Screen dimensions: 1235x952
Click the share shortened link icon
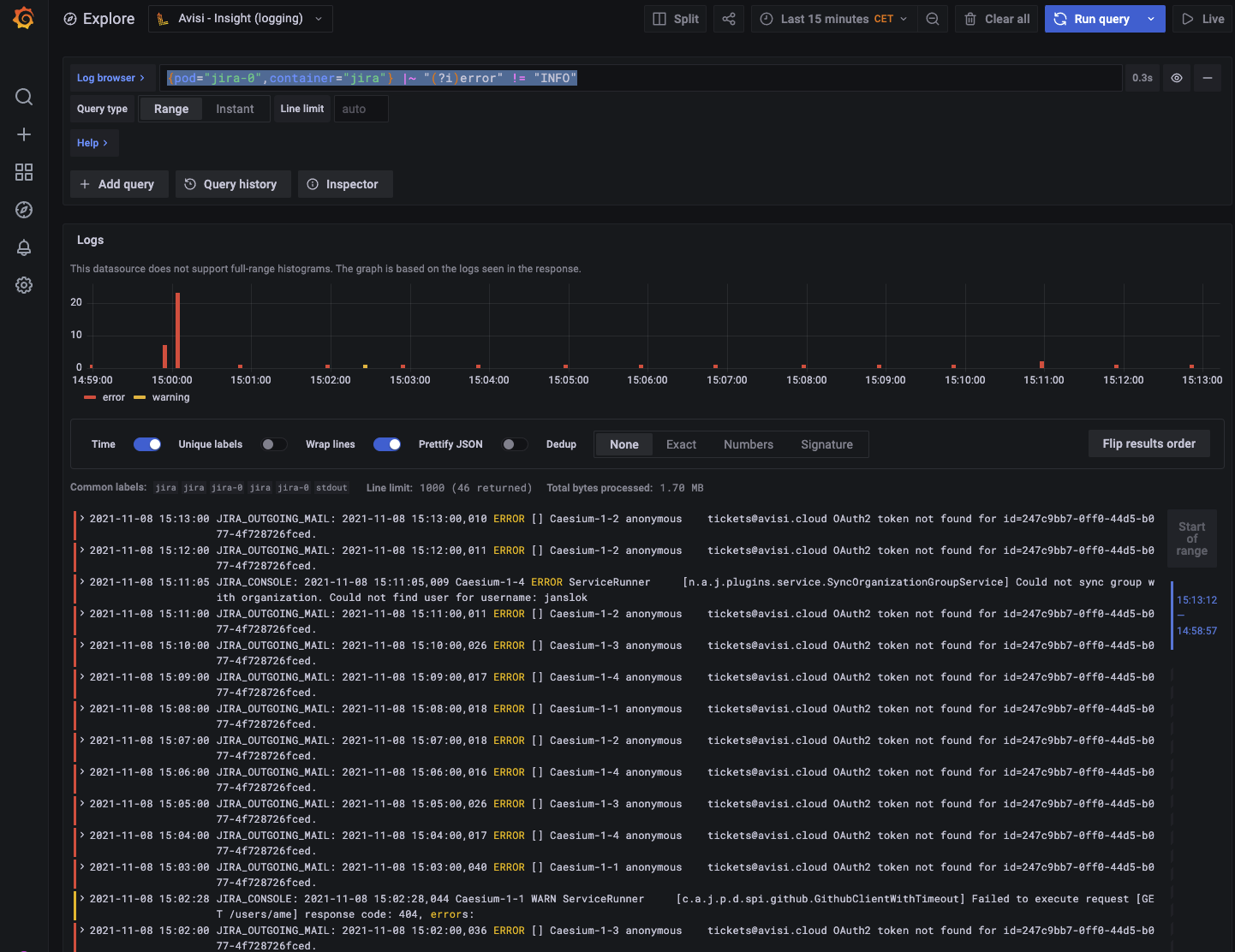click(x=729, y=19)
